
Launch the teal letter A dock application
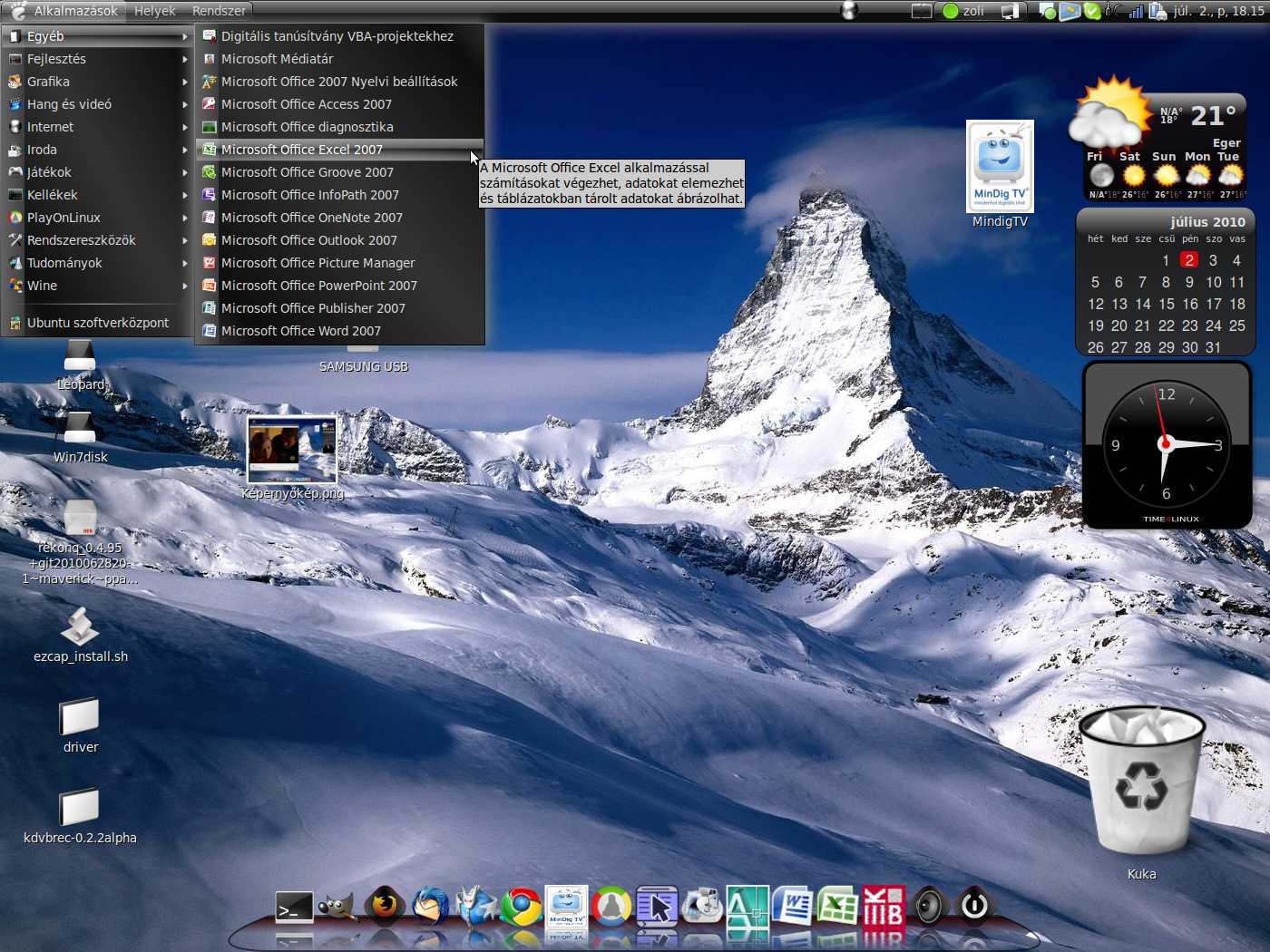[x=747, y=906]
